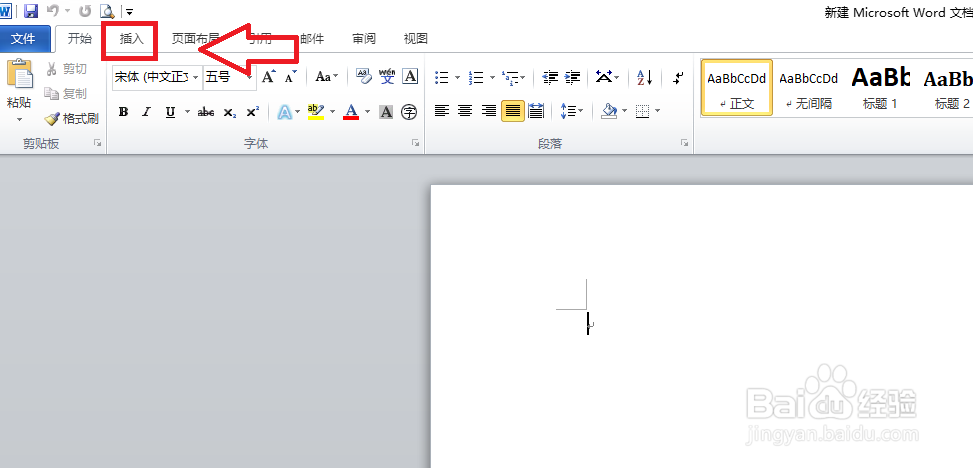
Task: Click the Save icon in quick access toolbar
Action: pos(31,11)
